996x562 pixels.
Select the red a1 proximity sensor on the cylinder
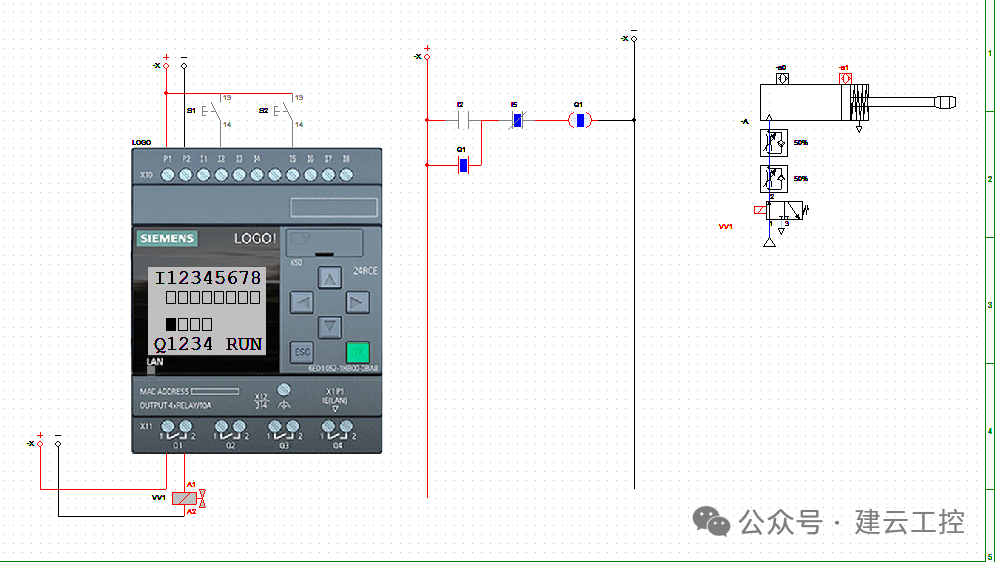click(x=845, y=78)
